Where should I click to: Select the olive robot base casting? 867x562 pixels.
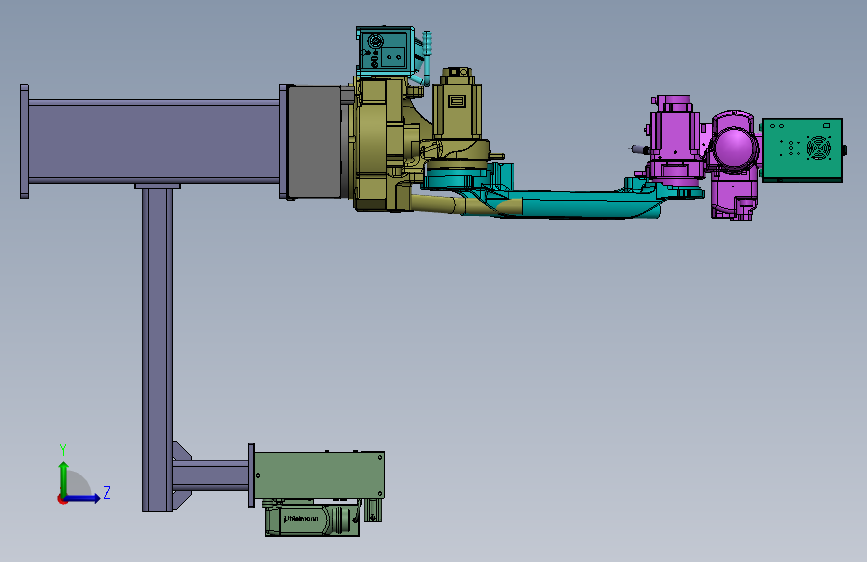(x=382, y=145)
